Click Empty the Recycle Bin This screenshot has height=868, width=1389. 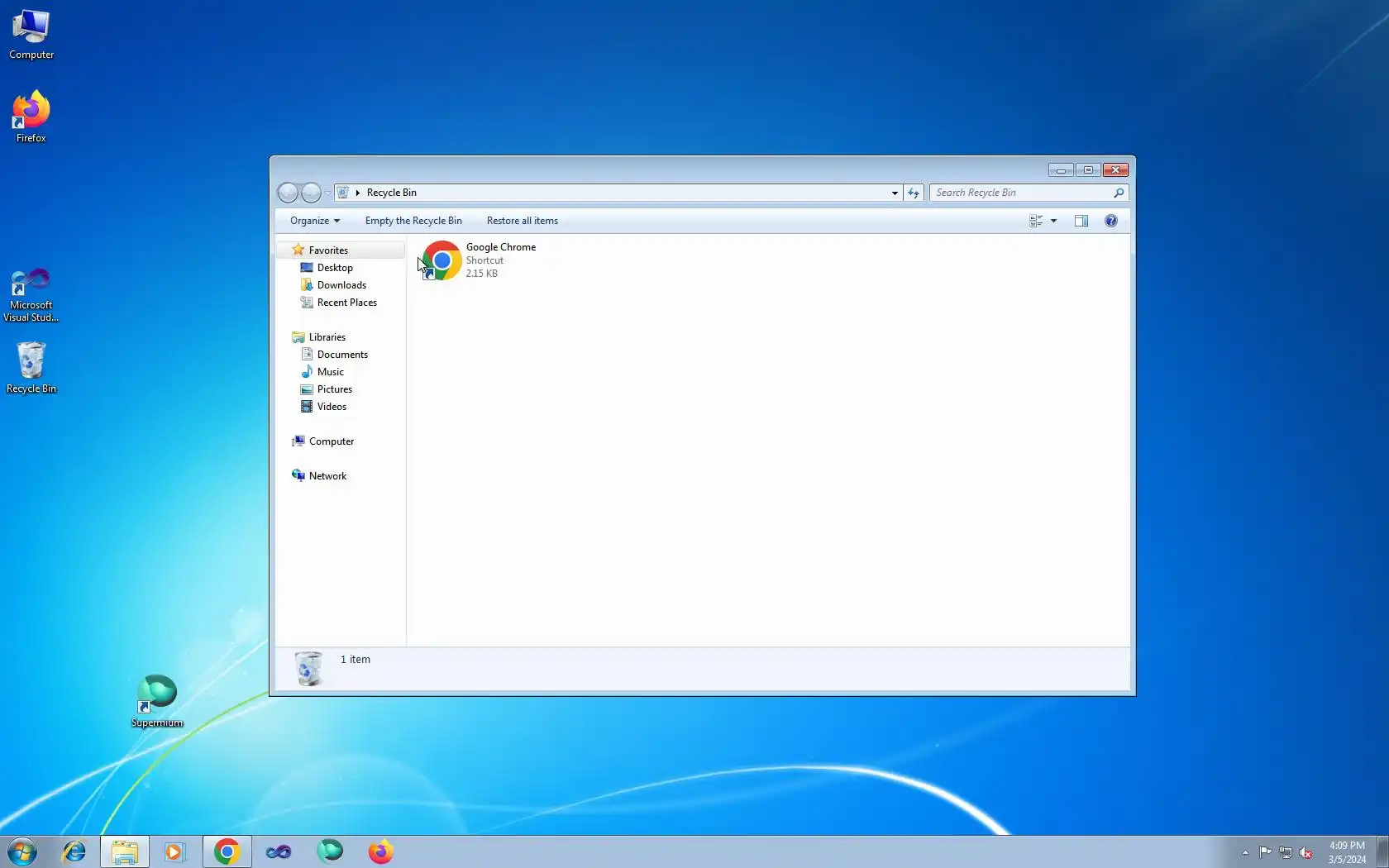click(x=413, y=221)
